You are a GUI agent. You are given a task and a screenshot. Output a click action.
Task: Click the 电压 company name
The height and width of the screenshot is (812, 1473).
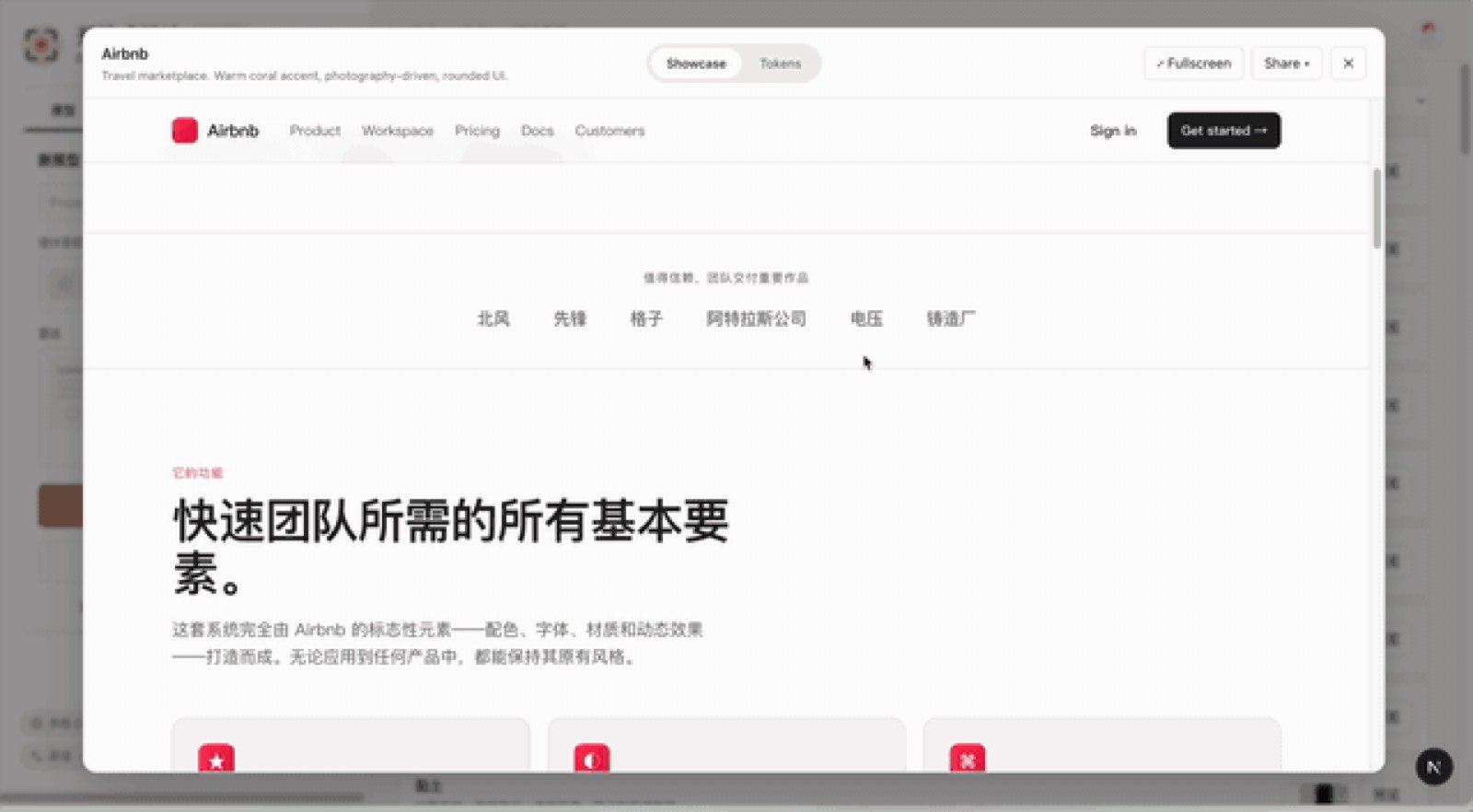pyautogui.click(x=866, y=319)
